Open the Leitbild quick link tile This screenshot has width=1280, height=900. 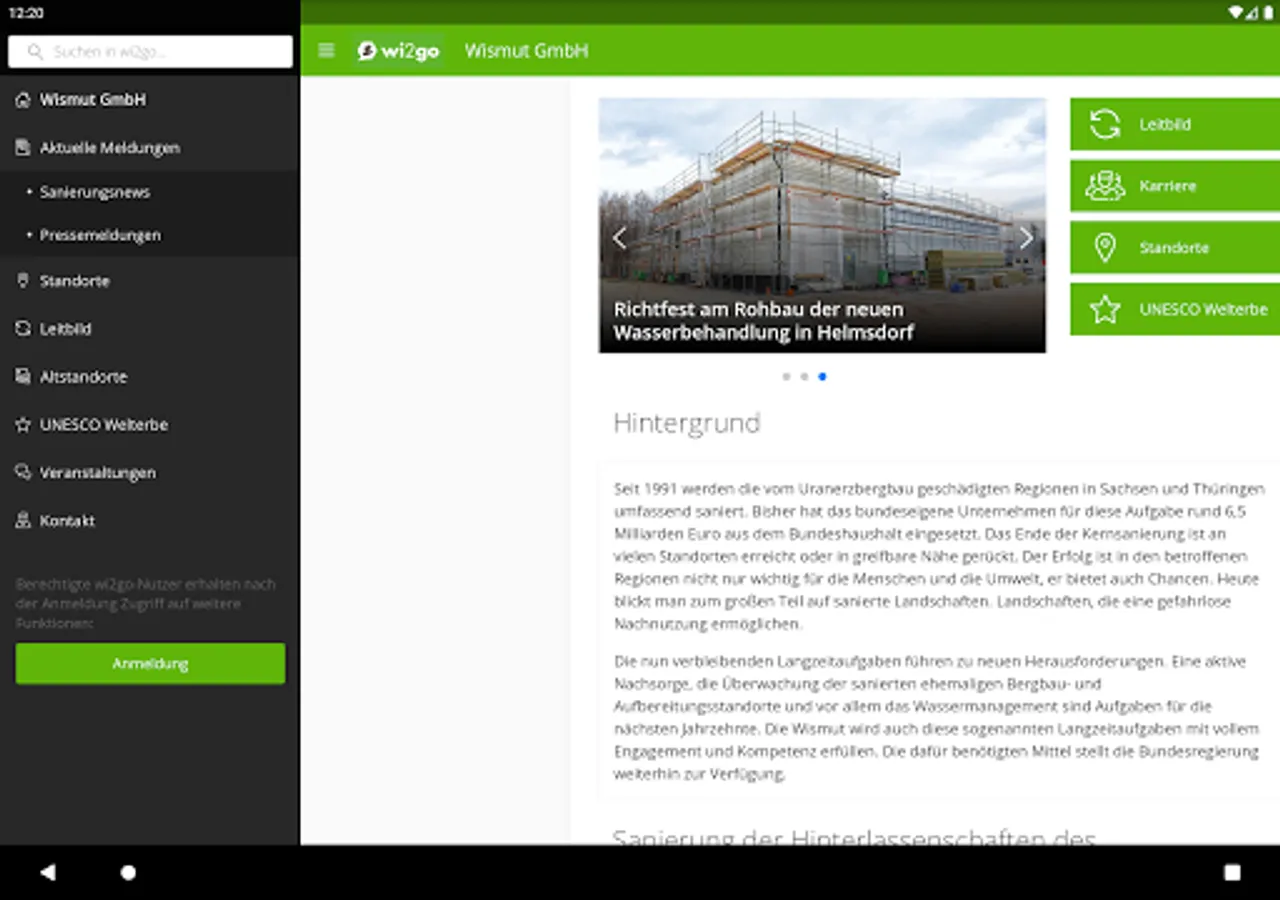point(1175,125)
